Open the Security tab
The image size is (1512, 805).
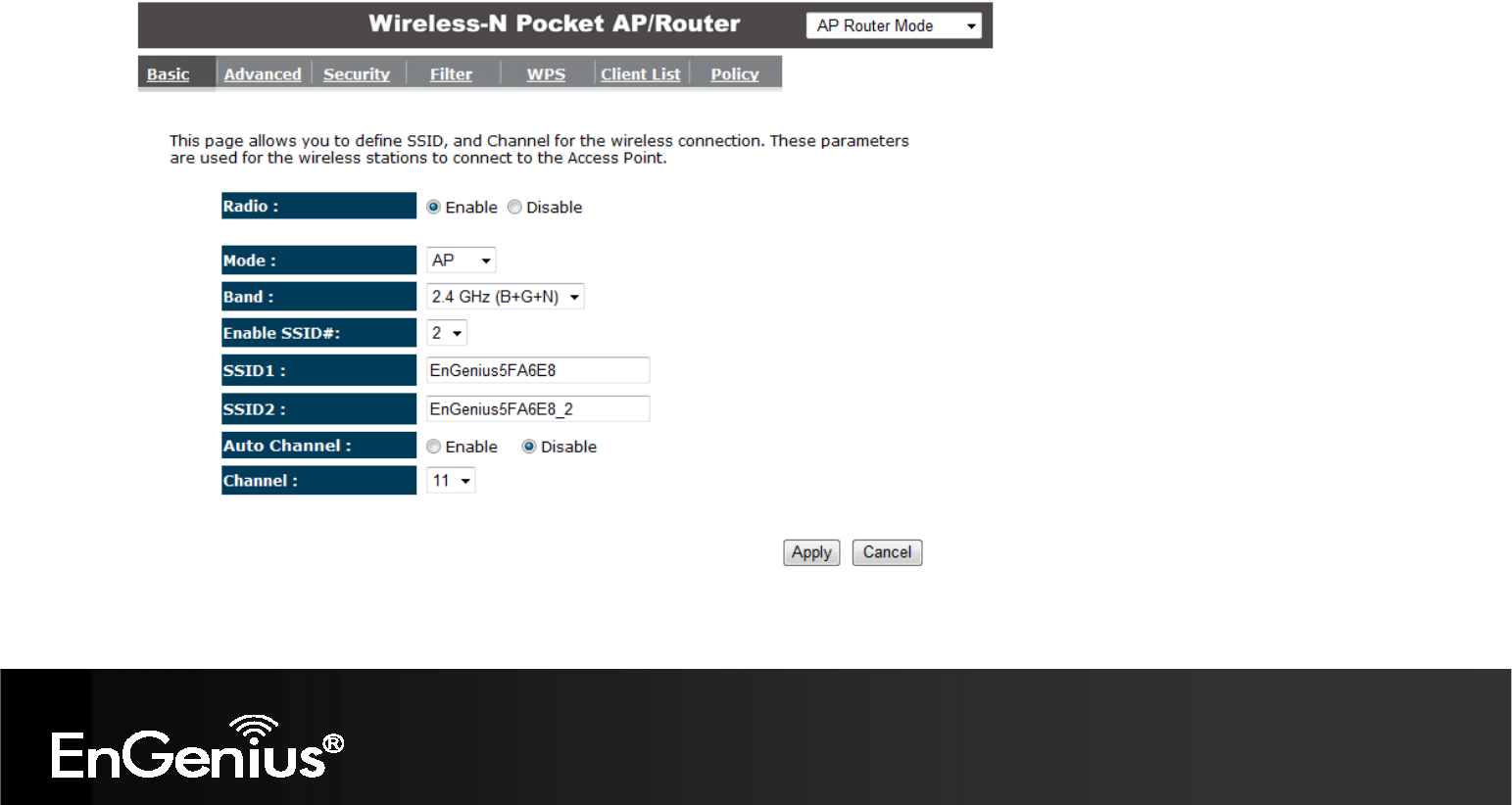pos(357,74)
